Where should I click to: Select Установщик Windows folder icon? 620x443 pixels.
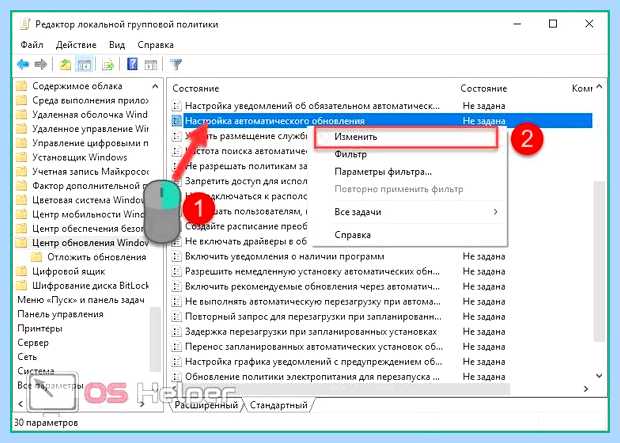(21, 157)
